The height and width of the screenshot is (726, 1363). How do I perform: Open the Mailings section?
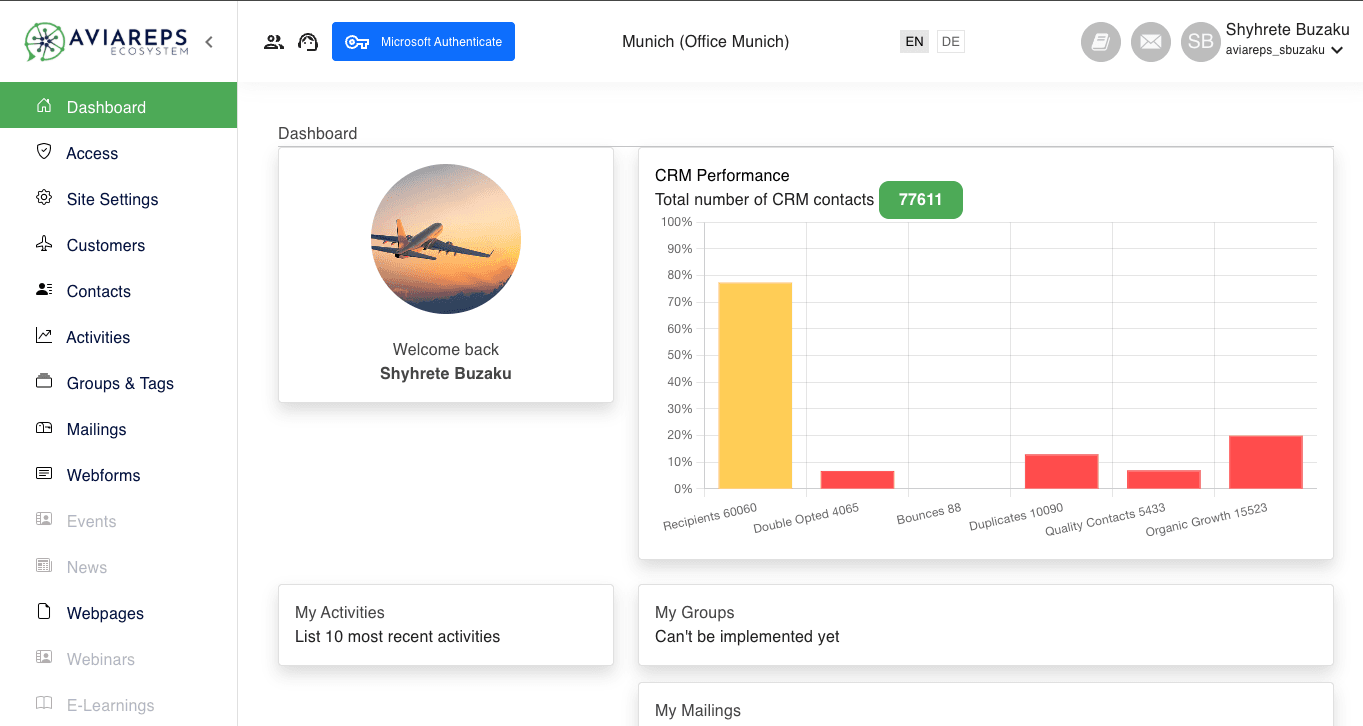click(97, 429)
